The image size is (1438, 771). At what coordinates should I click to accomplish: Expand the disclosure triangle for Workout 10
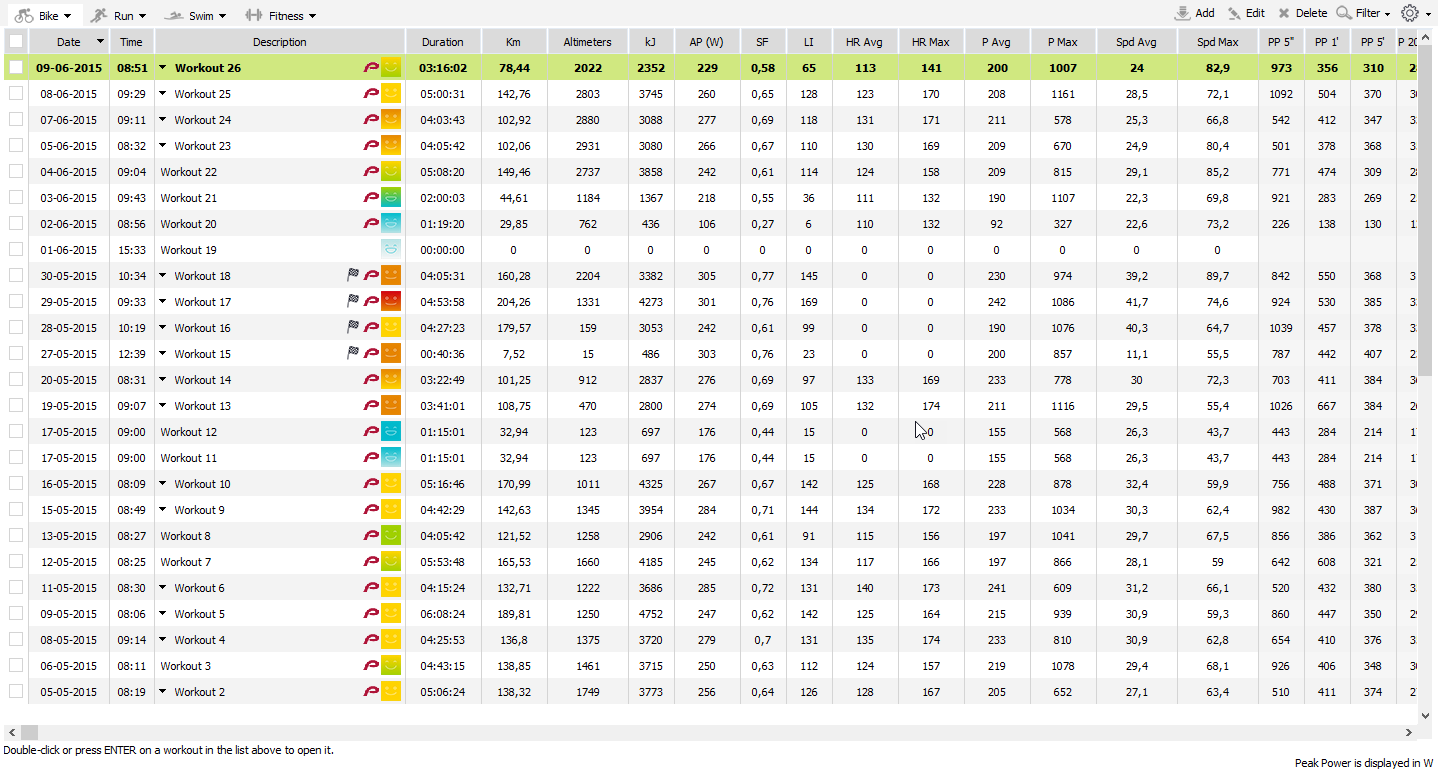coord(163,484)
